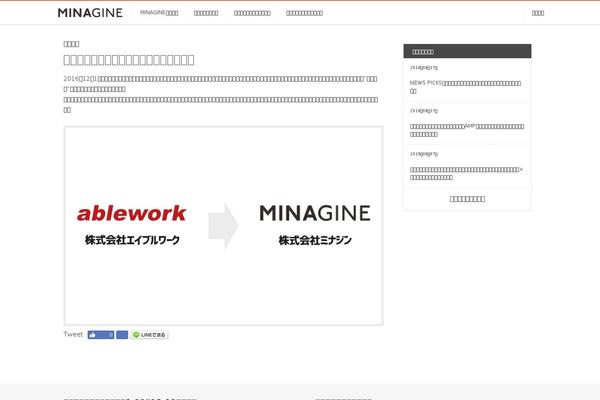Screen dimensions: 600x400
Task: Click the small blue Facebook share button
Action: pos(122,335)
